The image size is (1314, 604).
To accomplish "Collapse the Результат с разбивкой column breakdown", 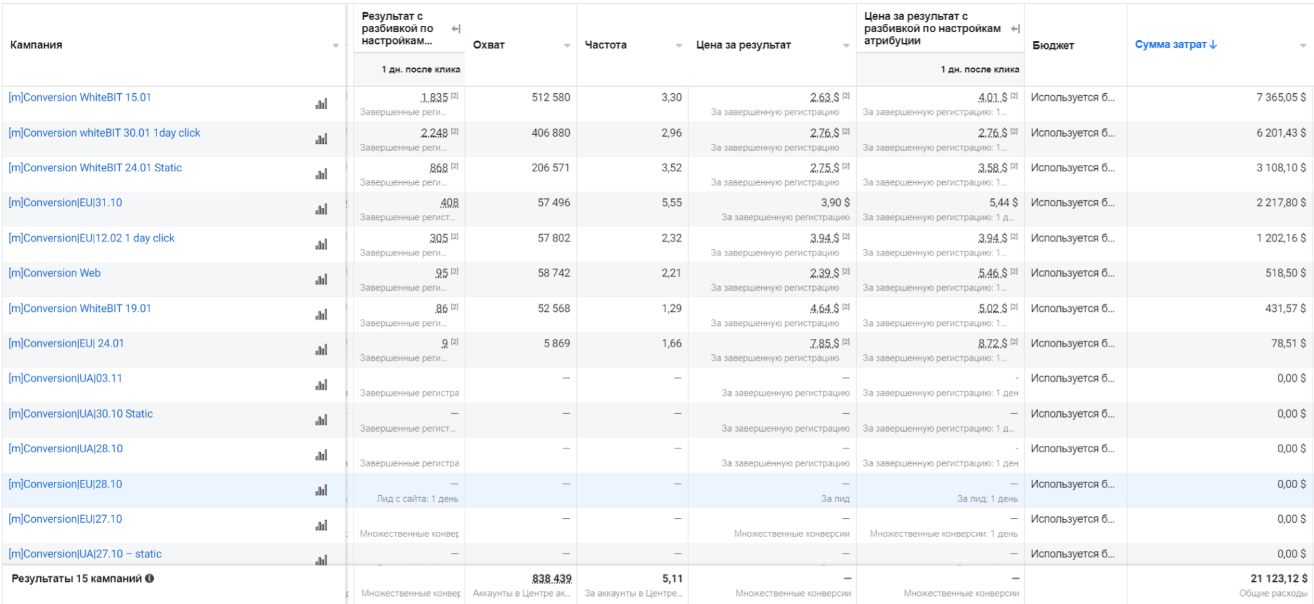I will 456,28.
